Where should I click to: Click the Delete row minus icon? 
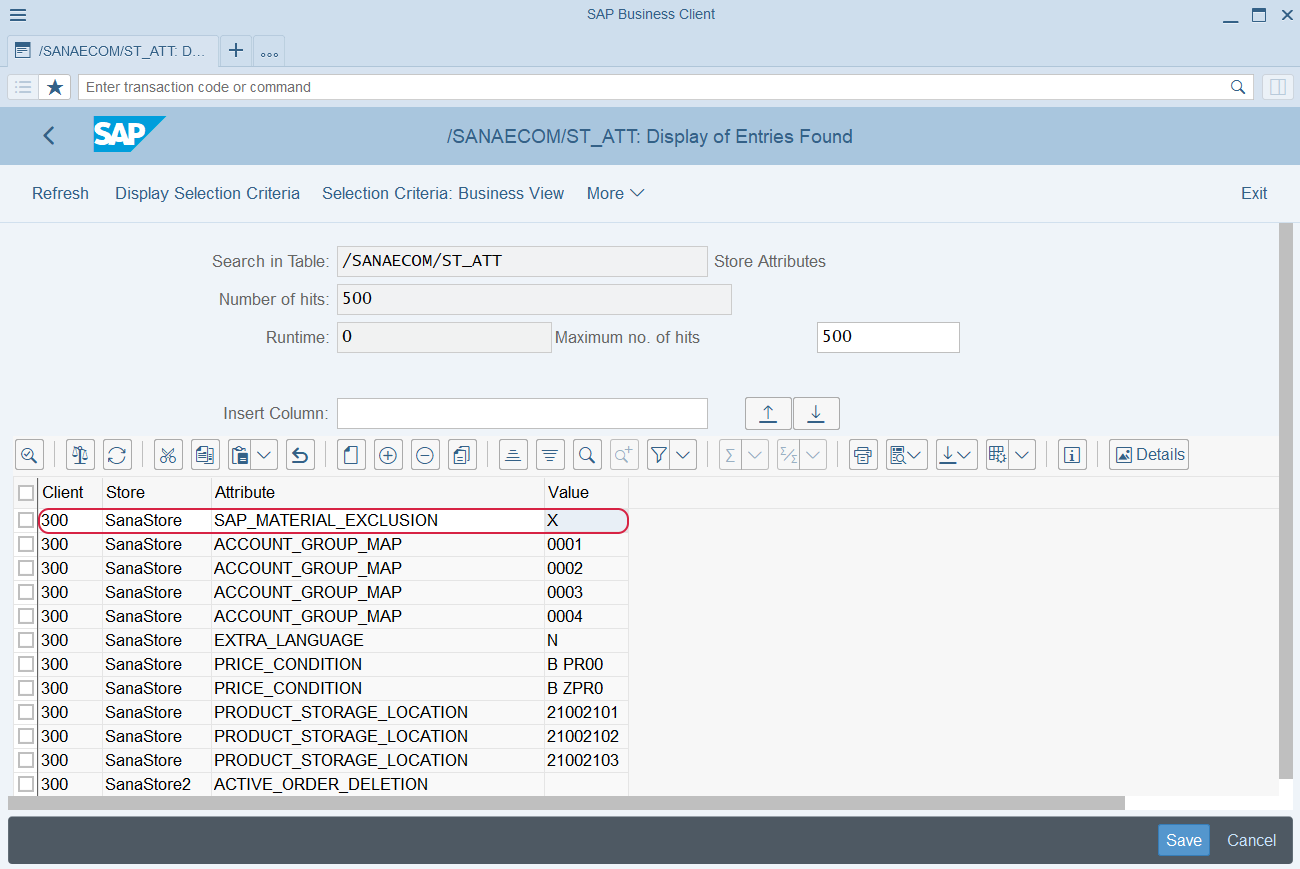(425, 455)
